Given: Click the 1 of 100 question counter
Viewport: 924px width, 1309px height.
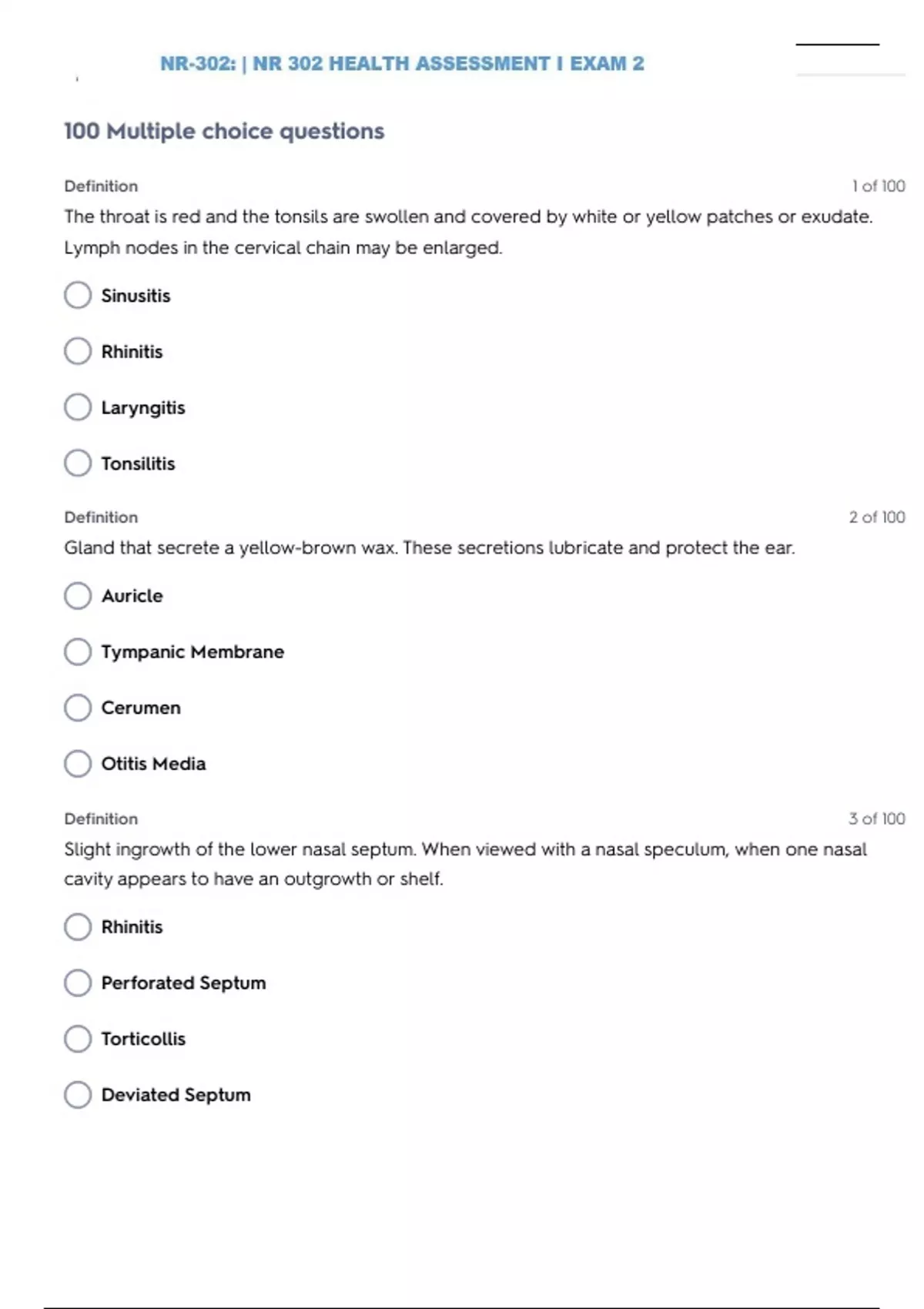Looking at the screenshot, I should coord(878,186).
